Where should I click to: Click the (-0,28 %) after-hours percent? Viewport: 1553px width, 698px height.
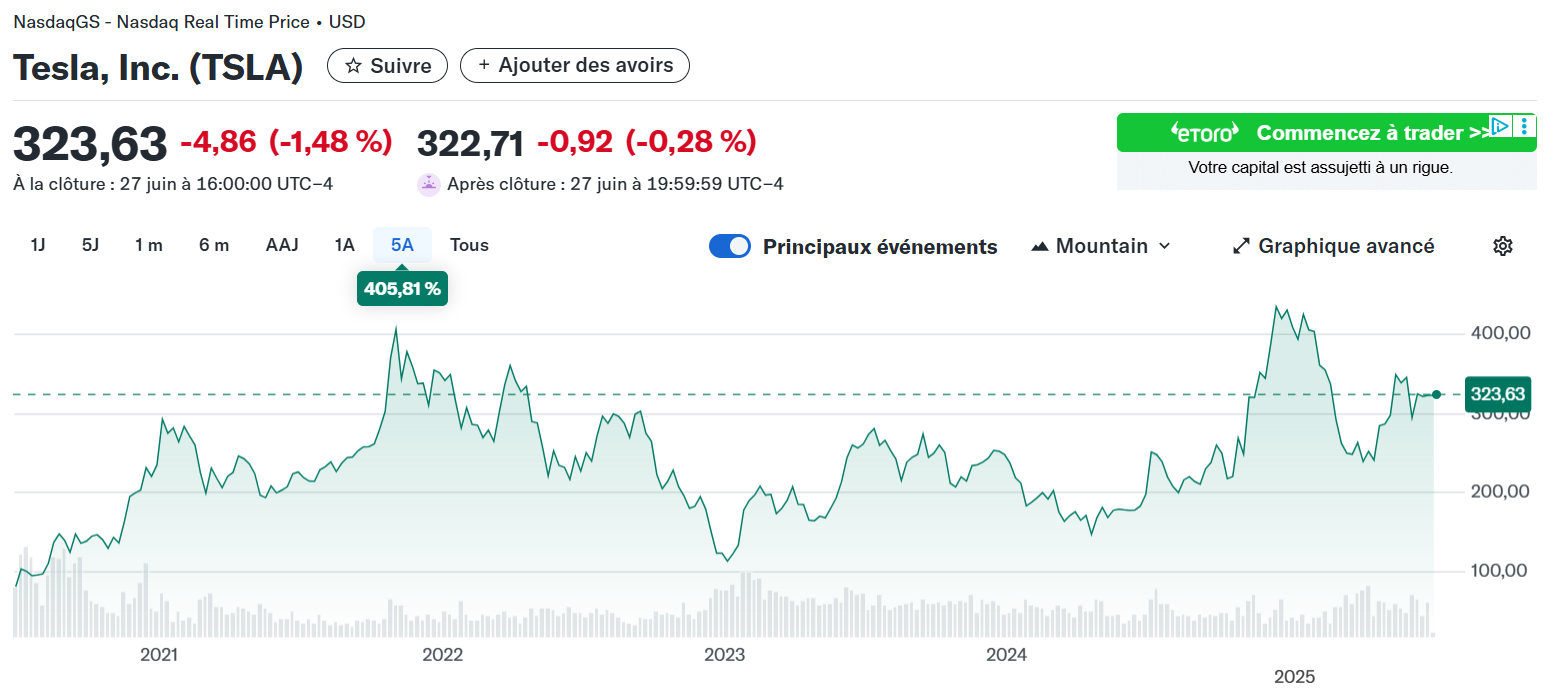(690, 142)
